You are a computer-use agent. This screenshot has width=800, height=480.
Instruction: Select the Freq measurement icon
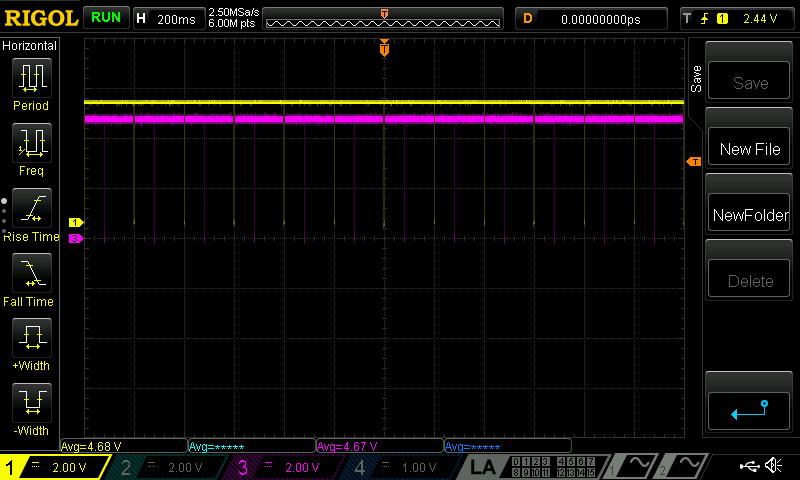32,142
